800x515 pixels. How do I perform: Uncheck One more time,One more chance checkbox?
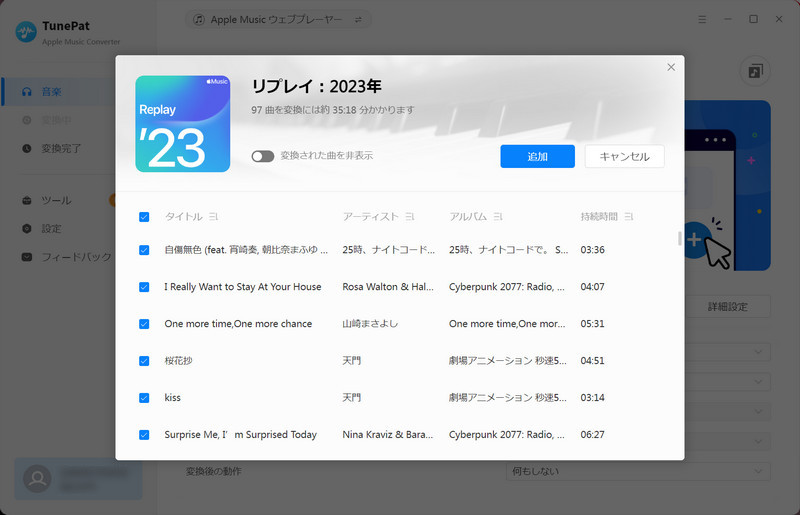point(144,324)
